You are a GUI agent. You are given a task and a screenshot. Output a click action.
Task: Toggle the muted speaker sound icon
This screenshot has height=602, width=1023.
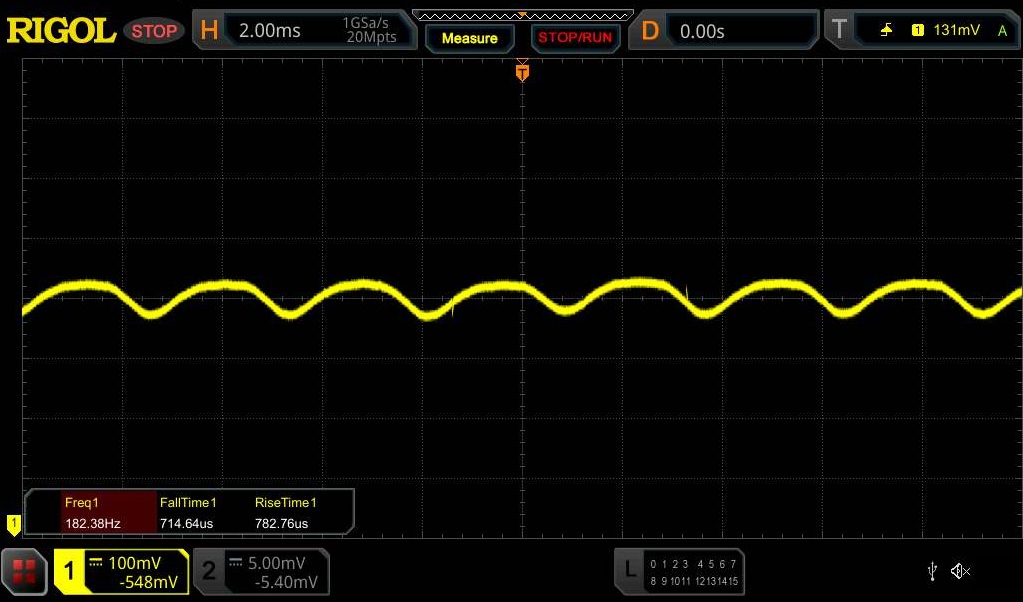(x=960, y=571)
